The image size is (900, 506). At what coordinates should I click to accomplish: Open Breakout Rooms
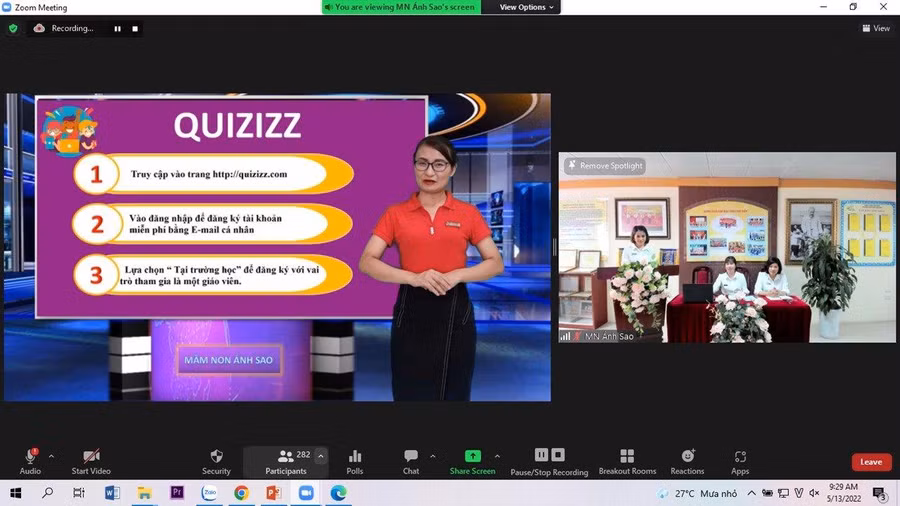click(x=627, y=461)
